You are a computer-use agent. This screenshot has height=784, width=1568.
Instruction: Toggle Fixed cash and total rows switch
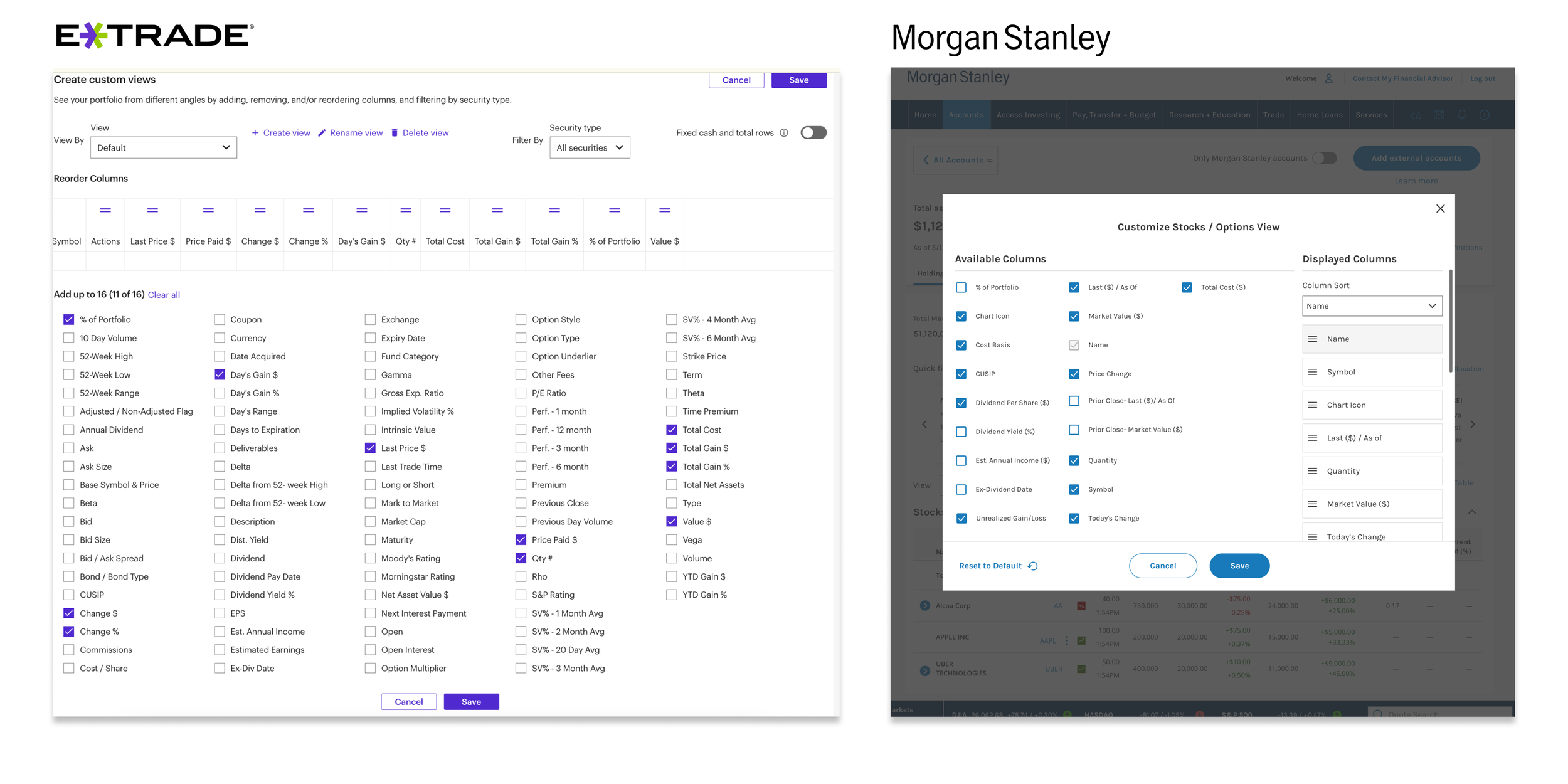pyautogui.click(x=813, y=133)
